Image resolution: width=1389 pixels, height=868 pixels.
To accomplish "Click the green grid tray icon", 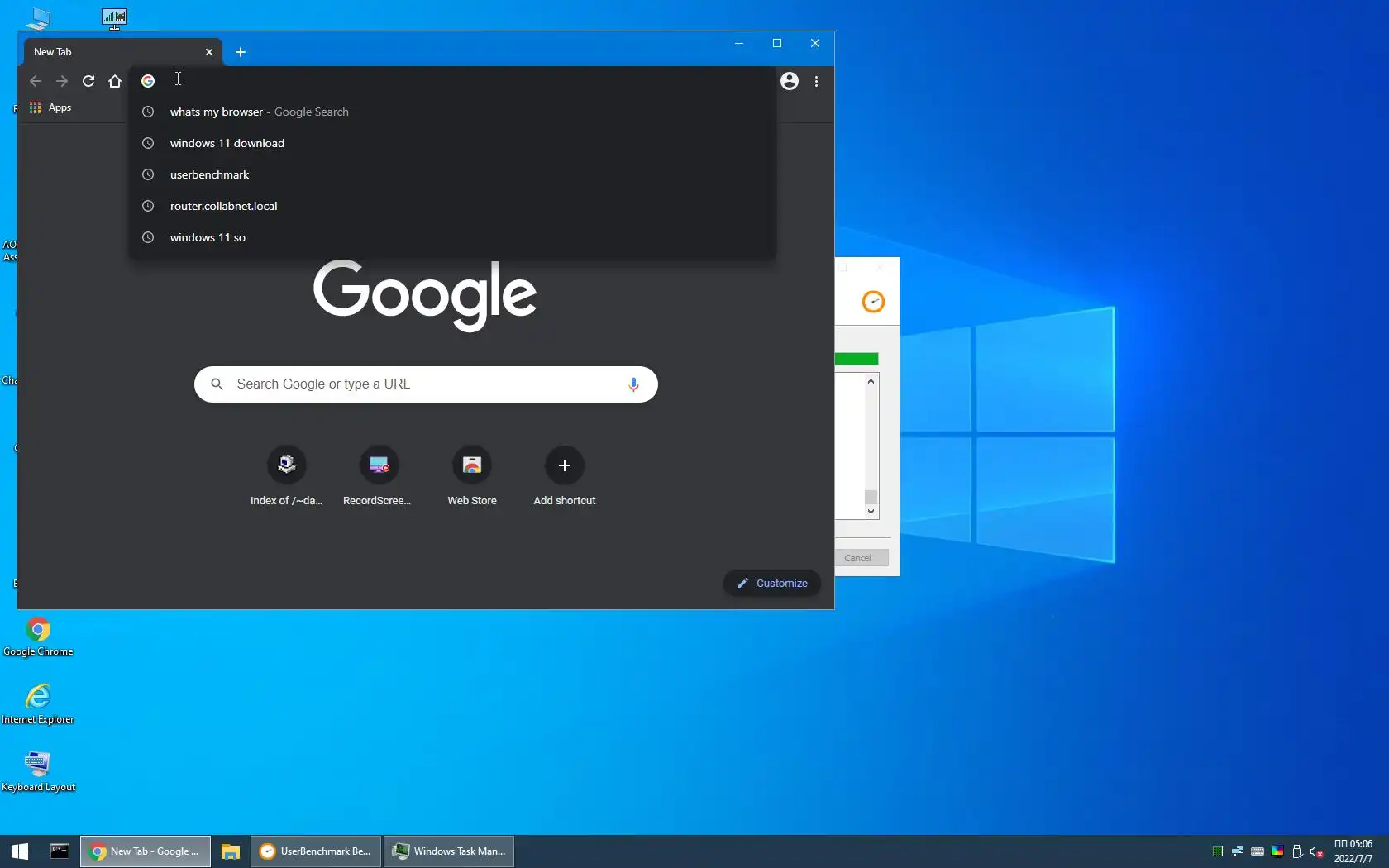I will coord(1218,851).
